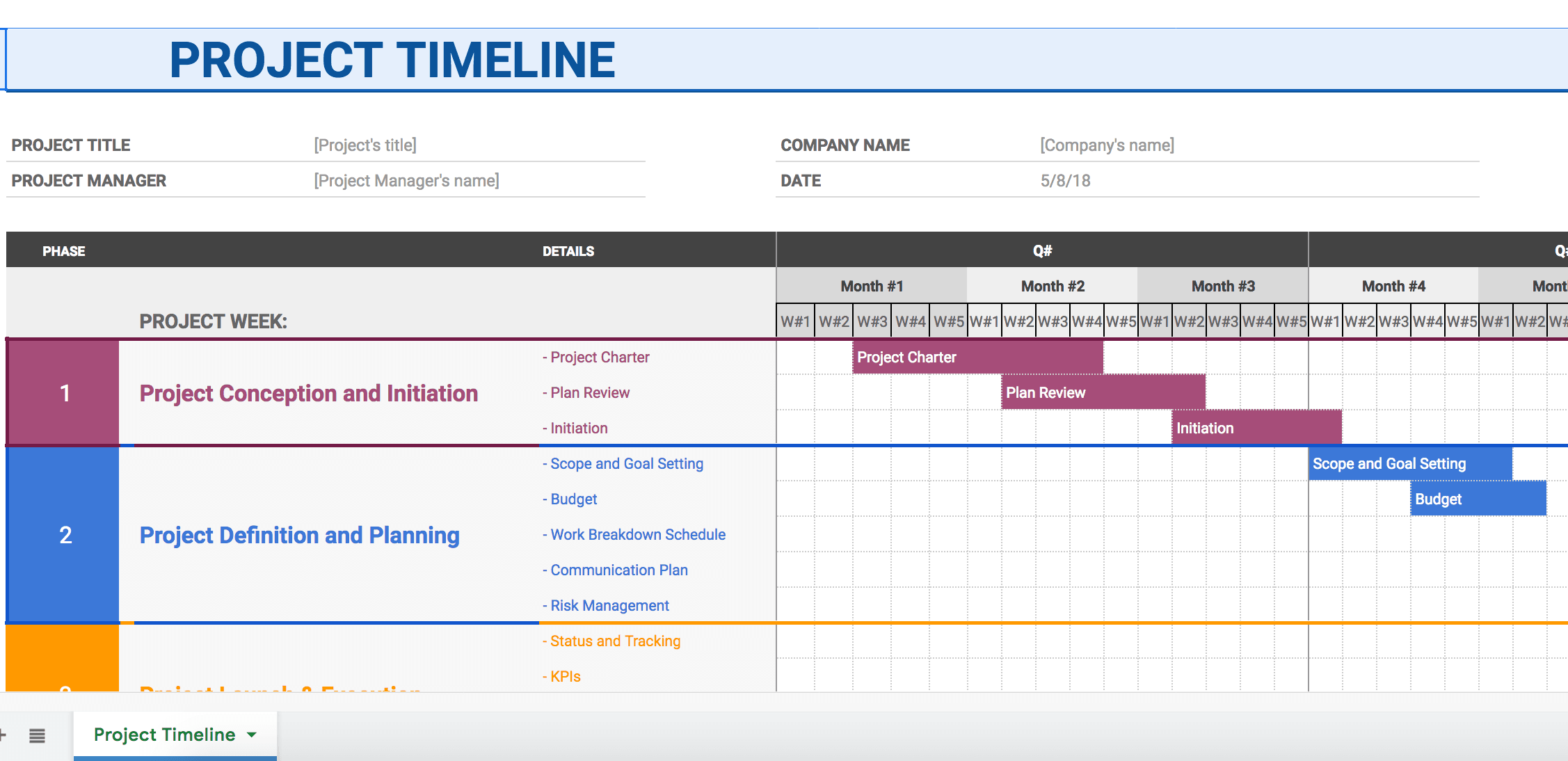Click the DETAILS column header

(x=566, y=249)
